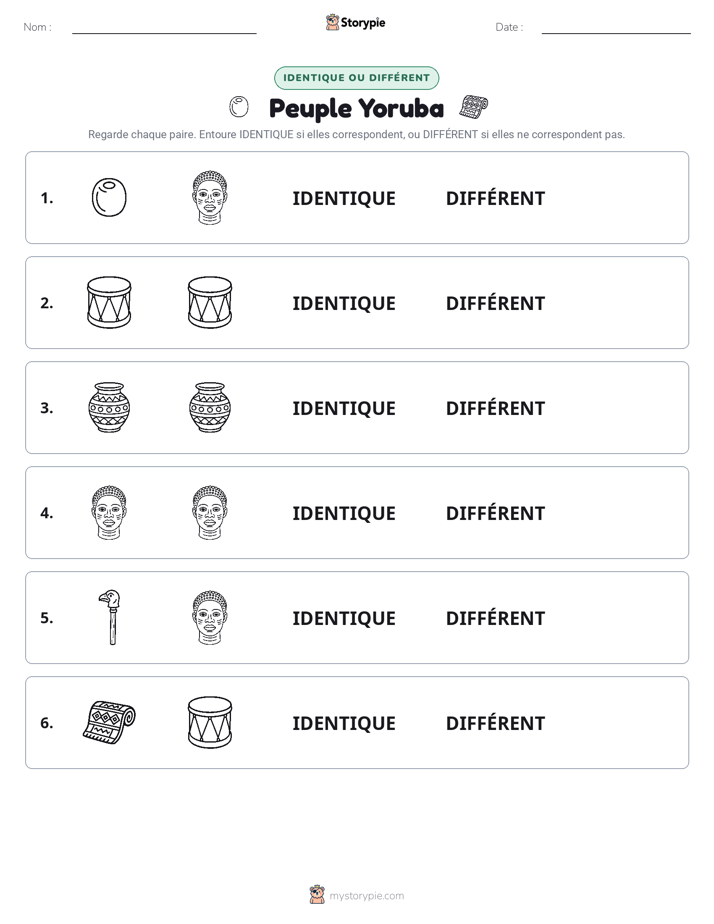
Task: Choose IDENTIQUE for question 4
Action: [x=344, y=513]
